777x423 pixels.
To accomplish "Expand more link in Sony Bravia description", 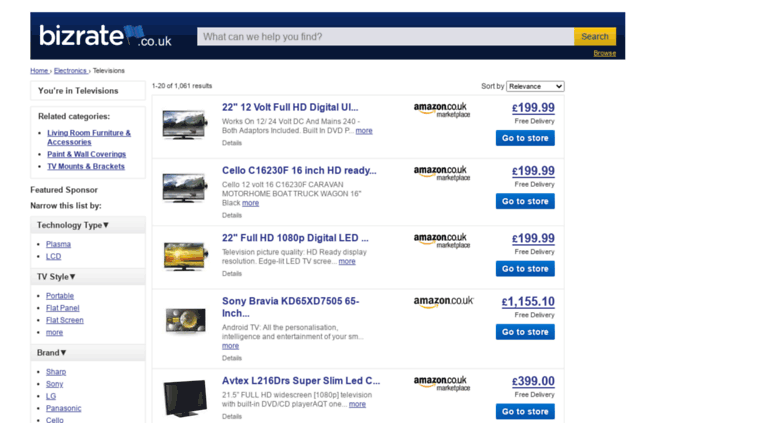I will 230,346.
